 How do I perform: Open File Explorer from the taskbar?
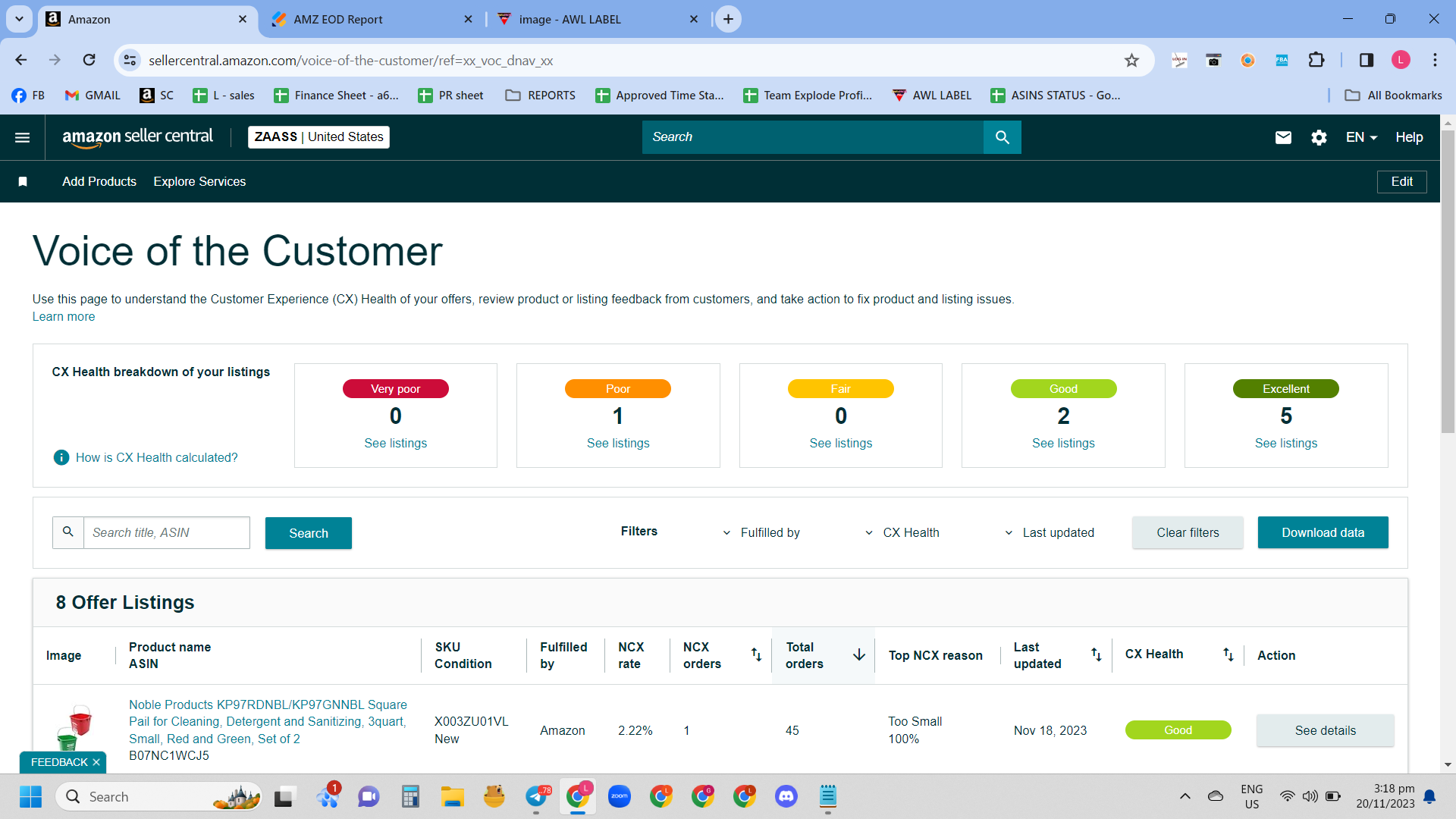tap(452, 796)
